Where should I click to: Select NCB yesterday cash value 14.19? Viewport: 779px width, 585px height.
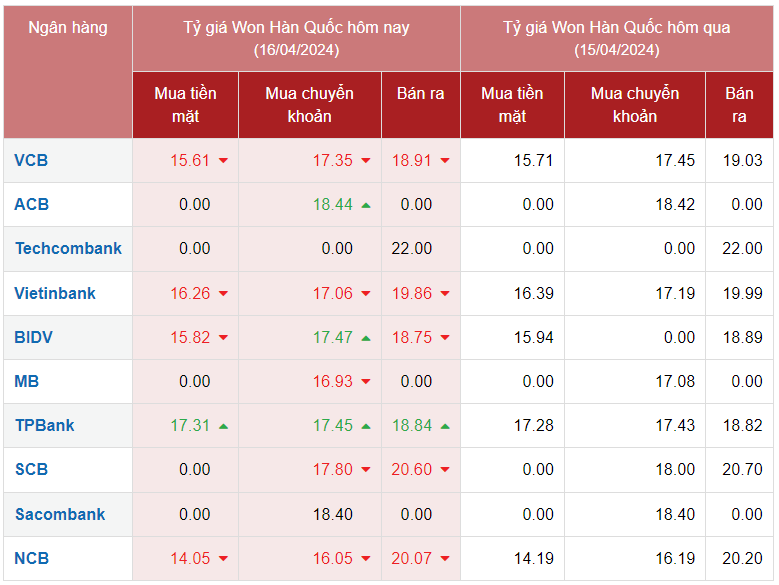click(x=534, y=558)
